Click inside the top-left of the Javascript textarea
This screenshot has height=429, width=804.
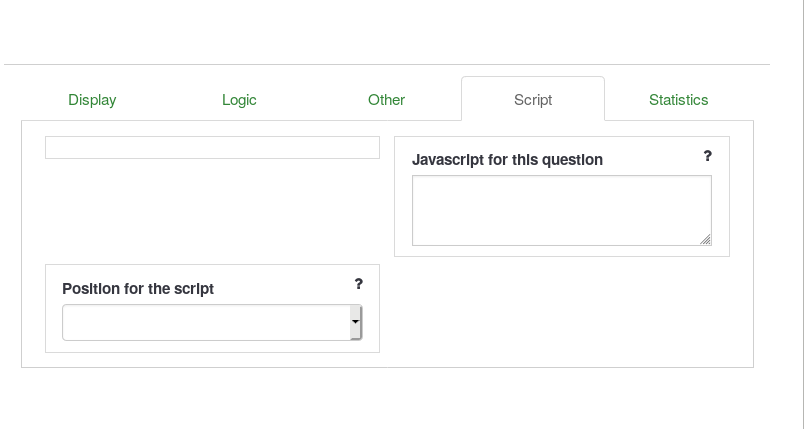click(x=422, y=184)
